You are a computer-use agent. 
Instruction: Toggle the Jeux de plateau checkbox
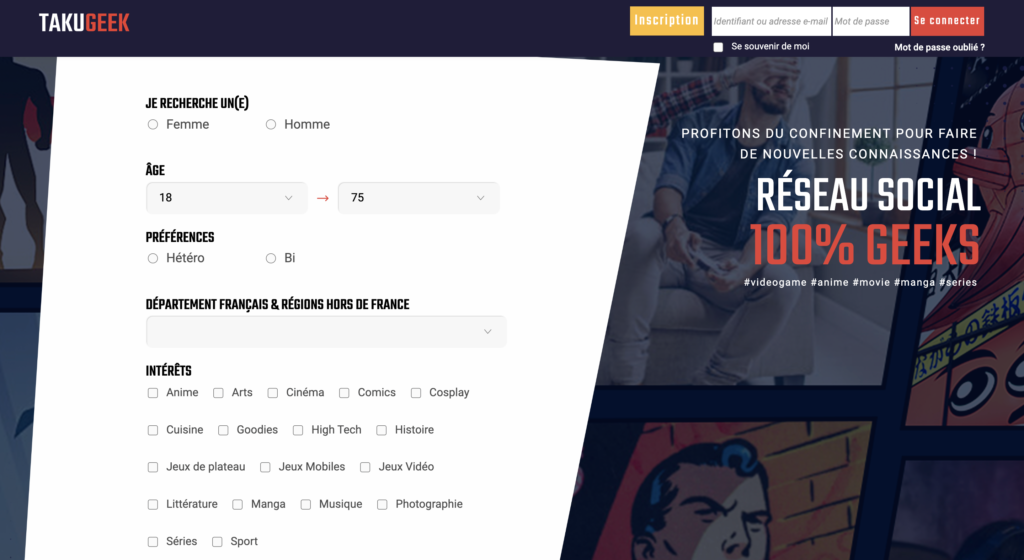click(153, 467)
